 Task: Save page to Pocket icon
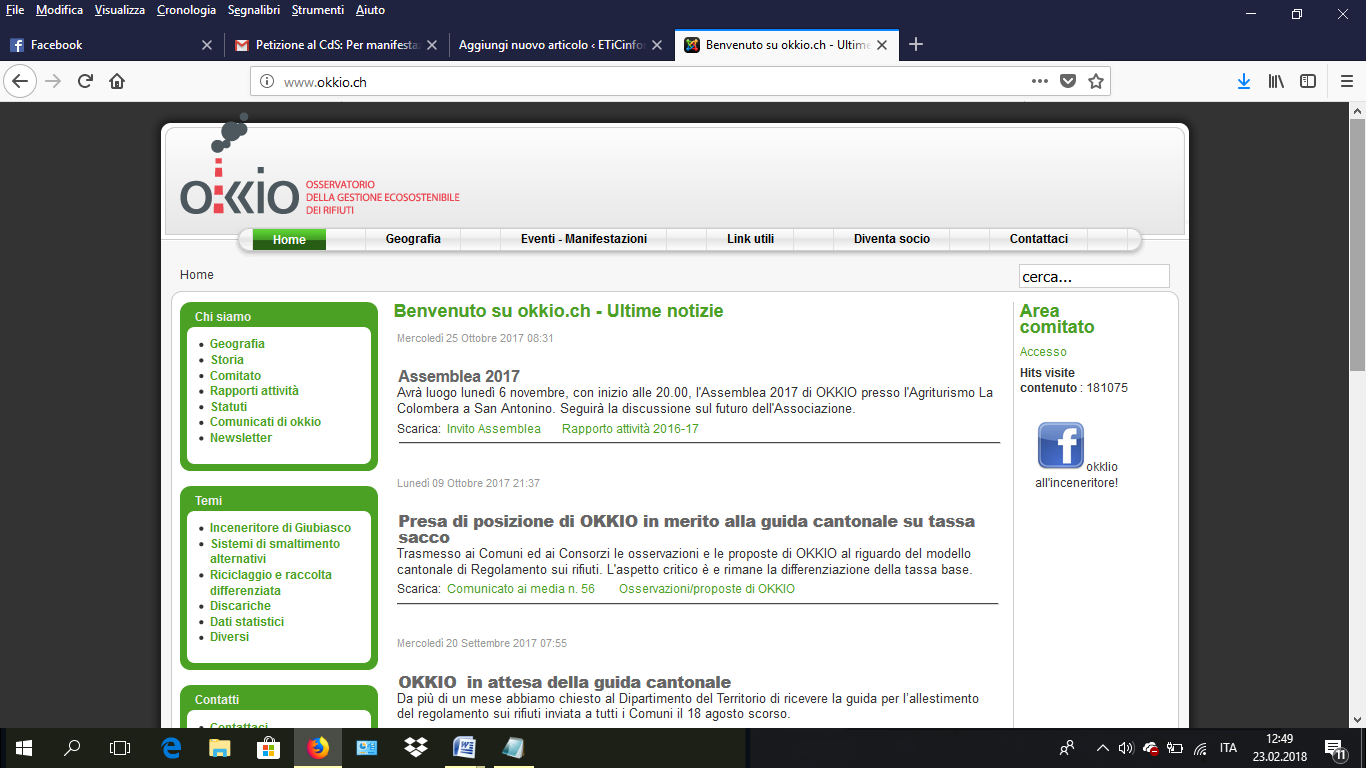1068,81
